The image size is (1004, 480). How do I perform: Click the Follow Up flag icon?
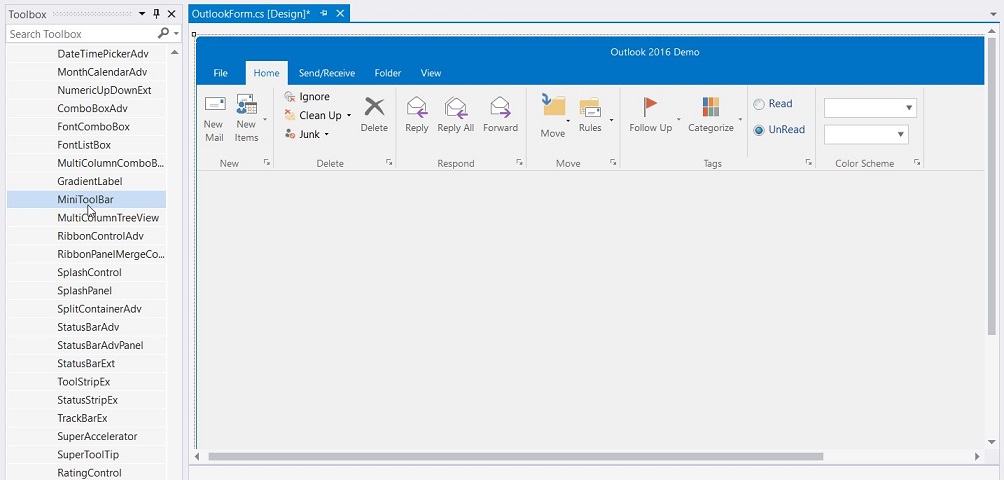click(x=651, y=106)
